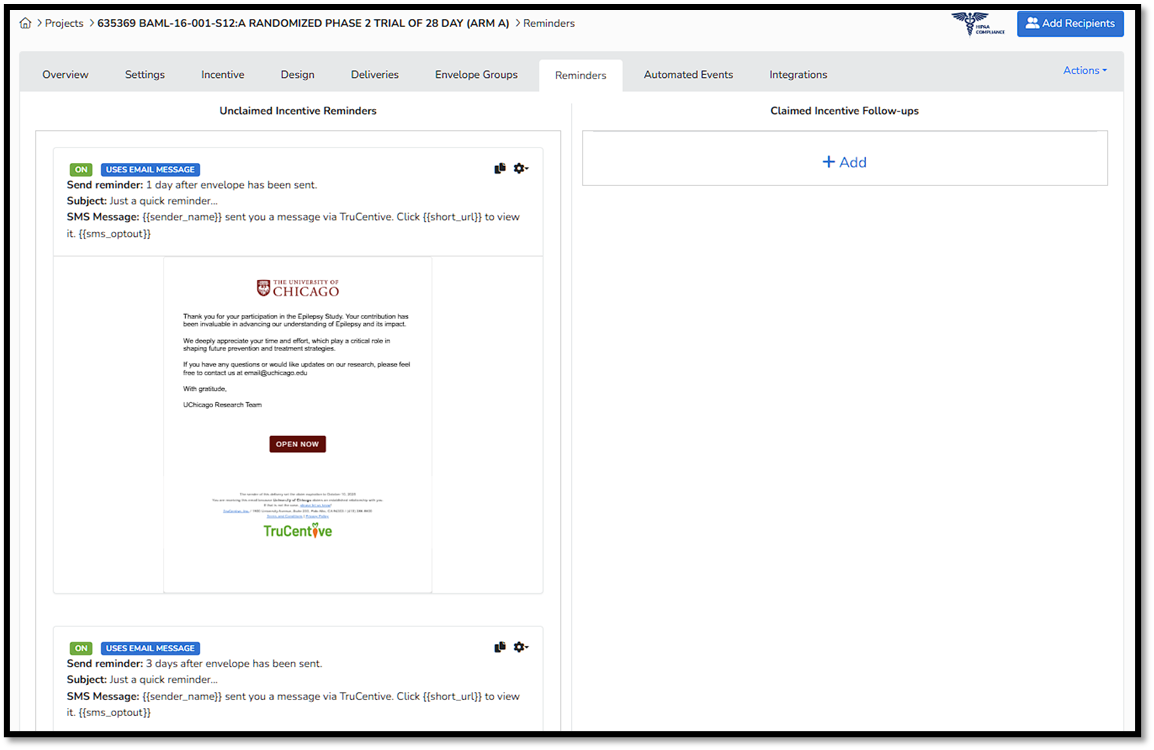Expand the second reminder's gear settings dropdown
This screenshot has height=750, width=1154.
[520, 648]
